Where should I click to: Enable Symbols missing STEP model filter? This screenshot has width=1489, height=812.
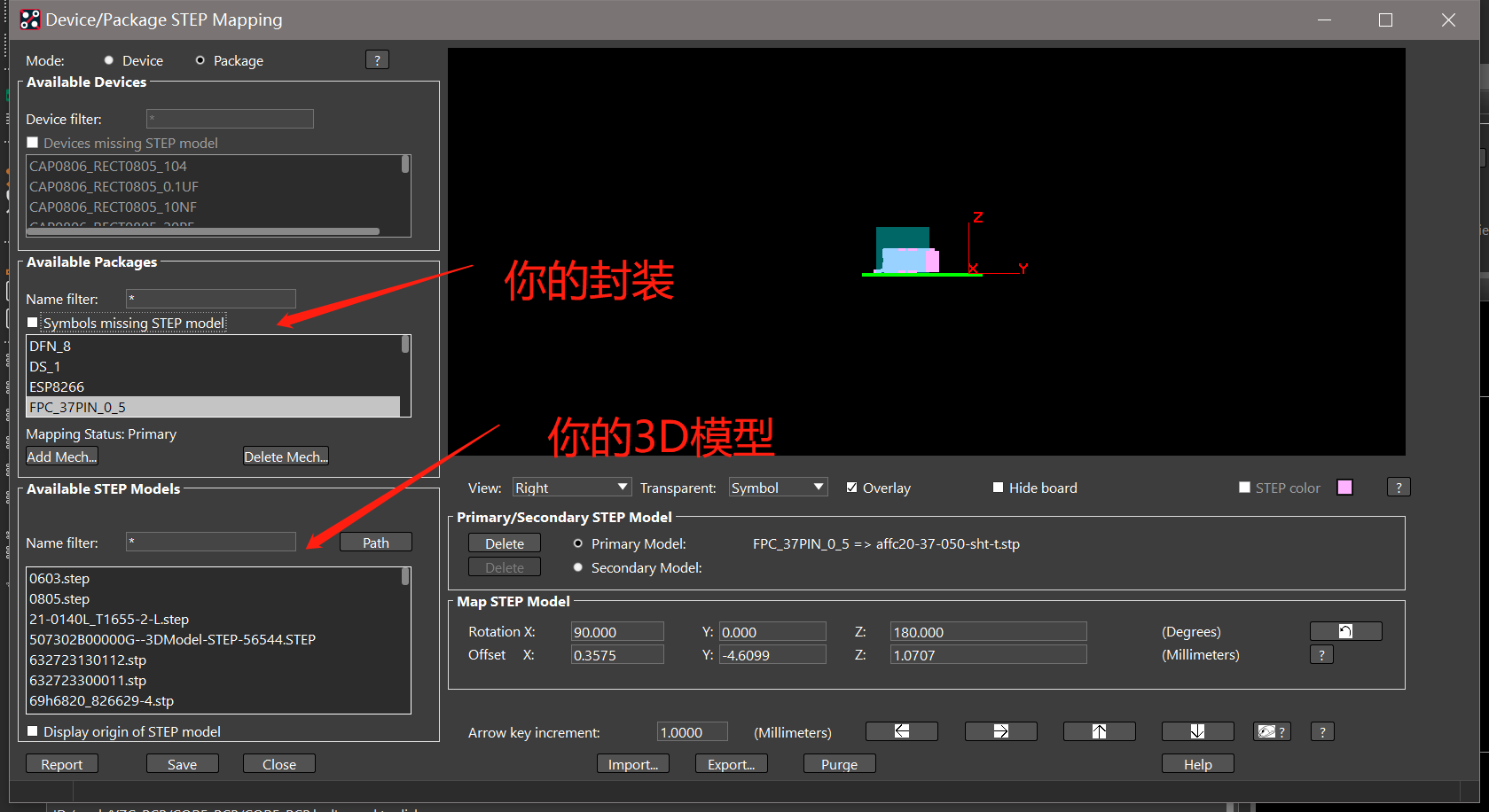point(33,323)
